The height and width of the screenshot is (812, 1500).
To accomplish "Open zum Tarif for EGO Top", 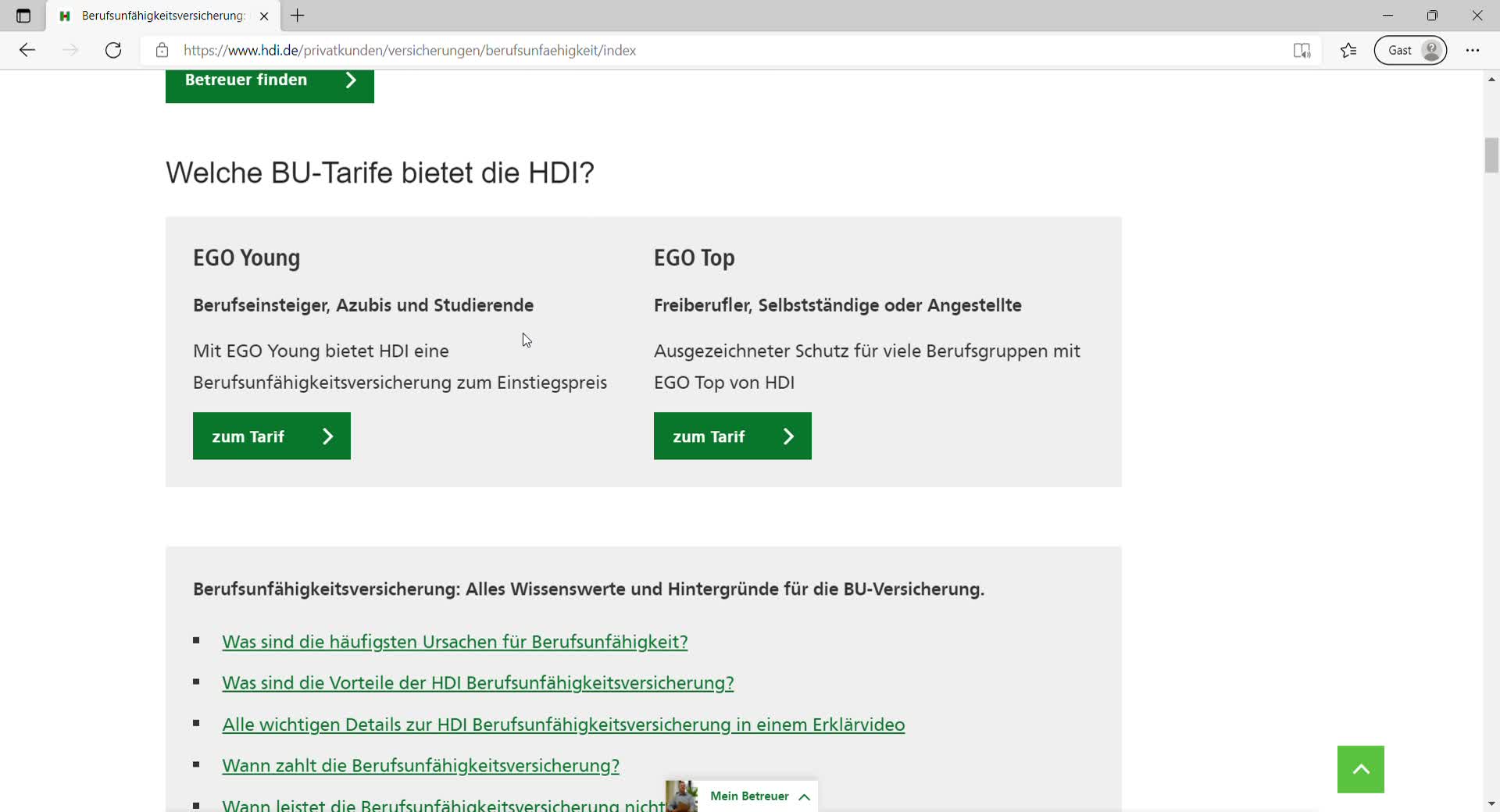I will 732,436.
